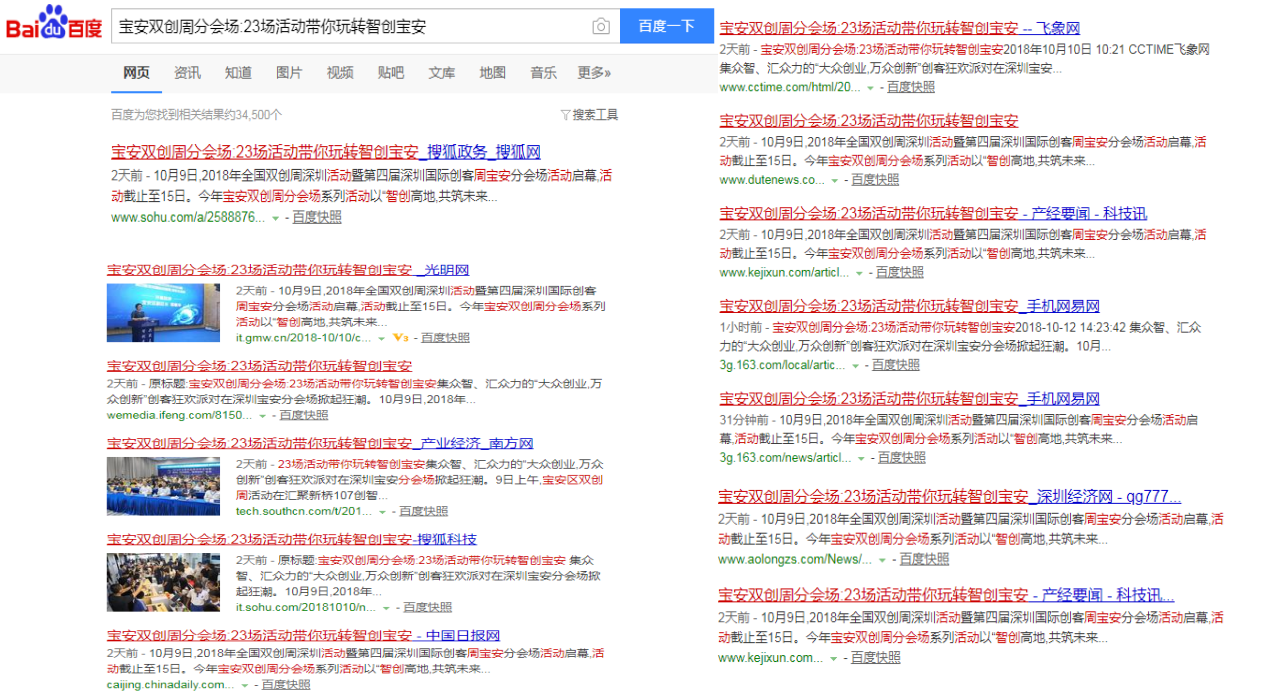This screenshot has height=697, width=1271.
Task: Open 百度快照 for www.dutenews.co result
Action: click(875, 180)
